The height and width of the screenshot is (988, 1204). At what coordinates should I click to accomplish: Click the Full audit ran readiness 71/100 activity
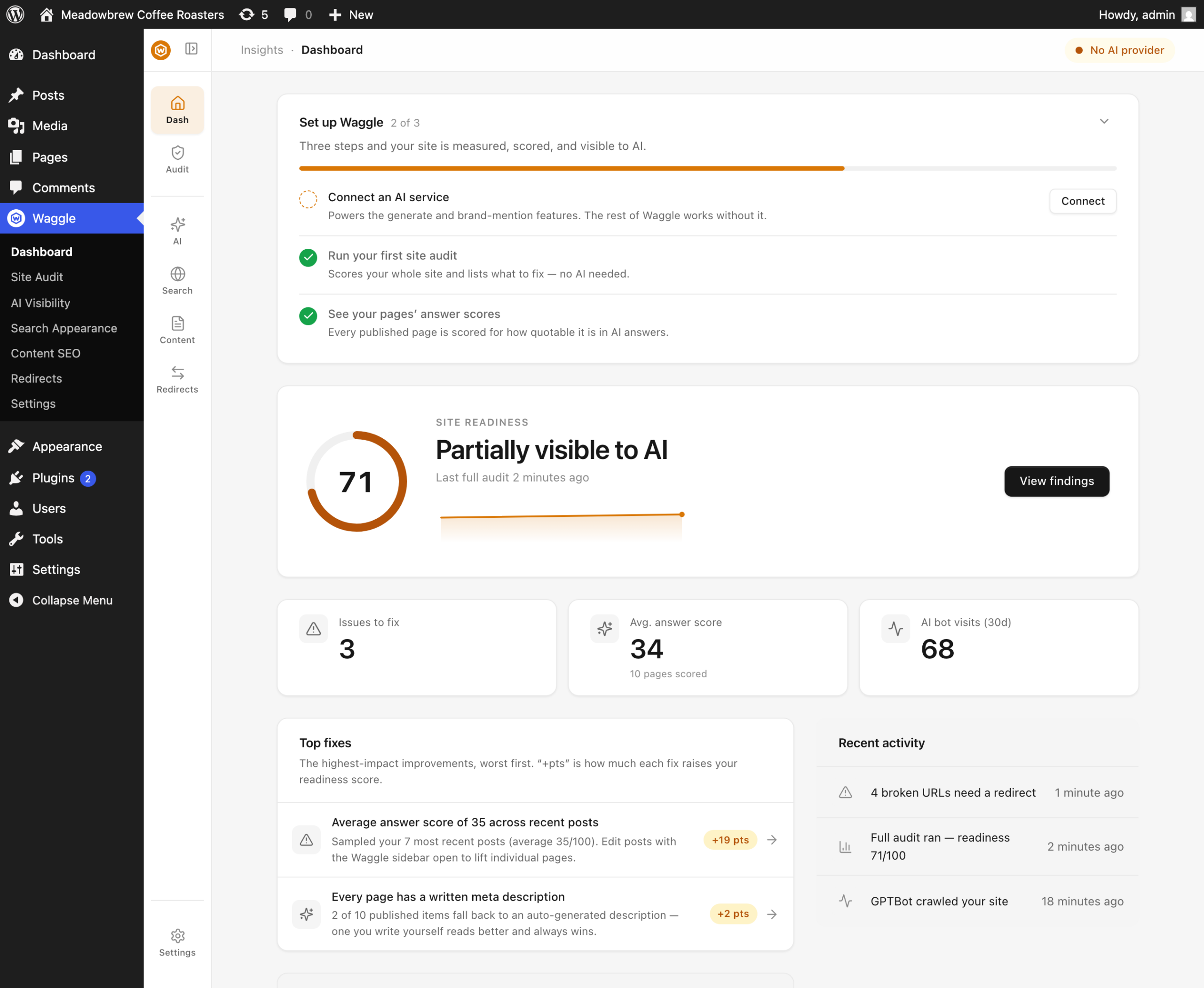977,847
